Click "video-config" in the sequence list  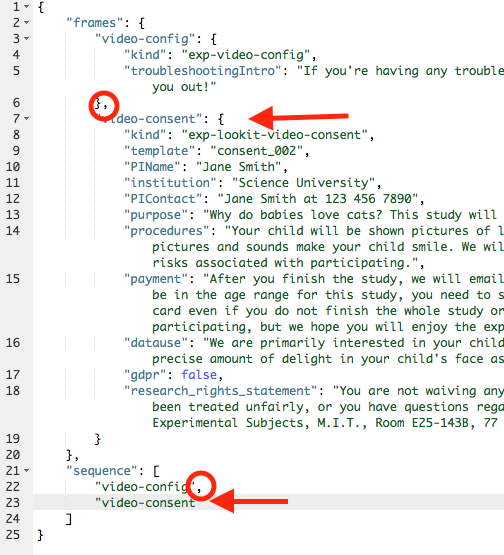click(x=145, y=487)
